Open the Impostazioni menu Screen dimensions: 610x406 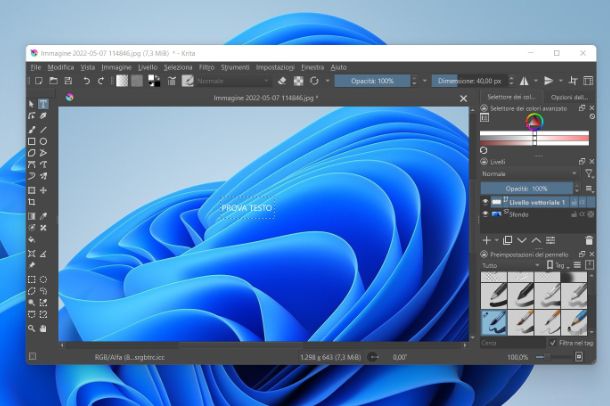275,67
